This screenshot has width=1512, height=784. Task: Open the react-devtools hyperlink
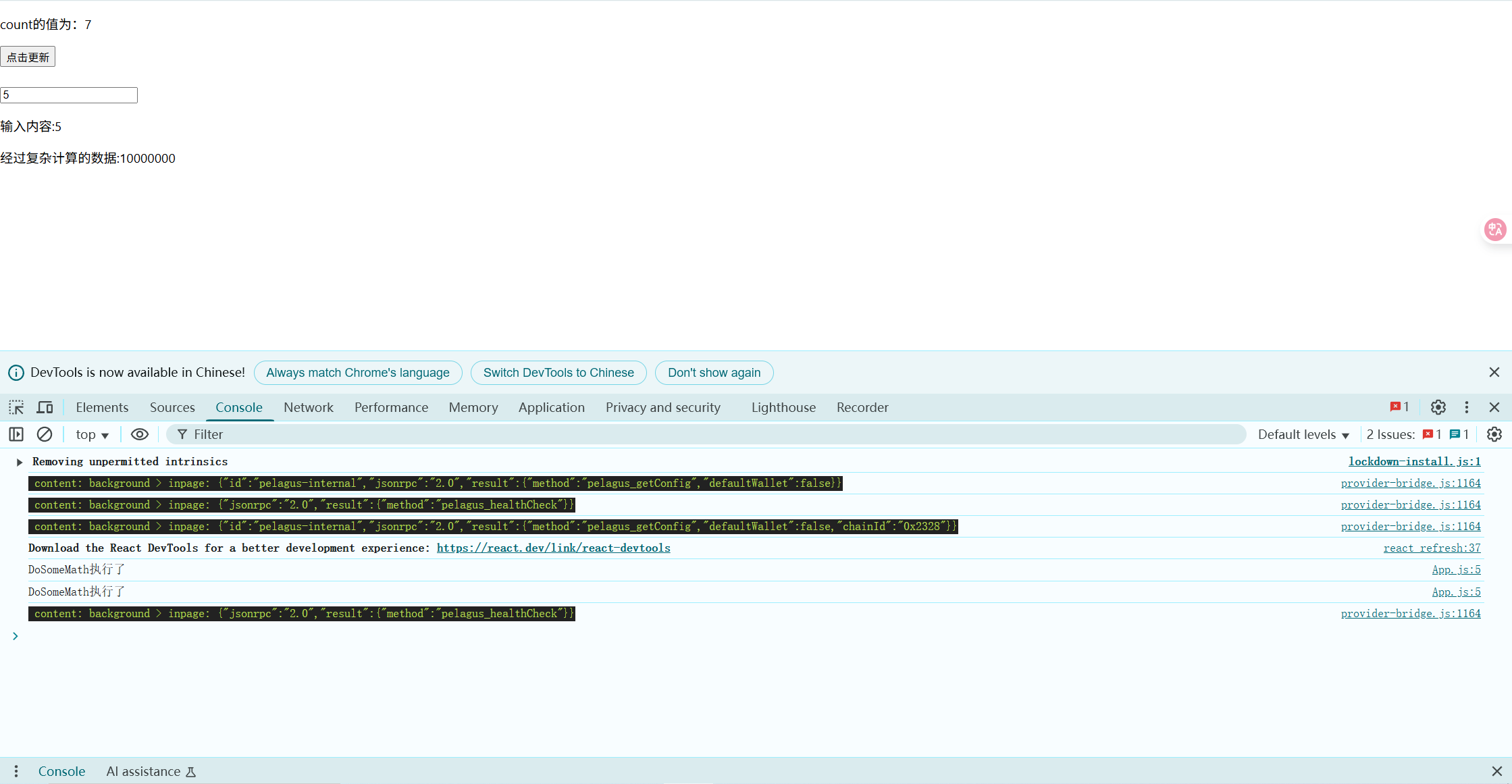(553, 548)
